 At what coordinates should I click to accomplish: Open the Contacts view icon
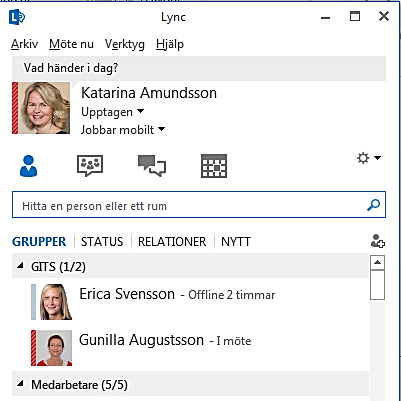28,166
